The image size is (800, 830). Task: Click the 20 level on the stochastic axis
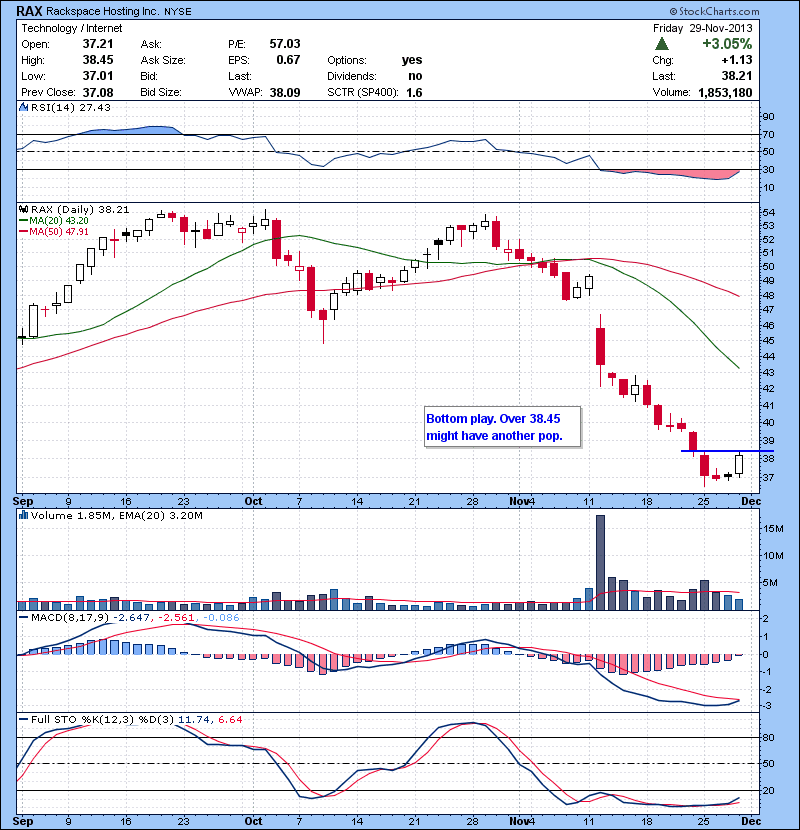pos(768,790)
